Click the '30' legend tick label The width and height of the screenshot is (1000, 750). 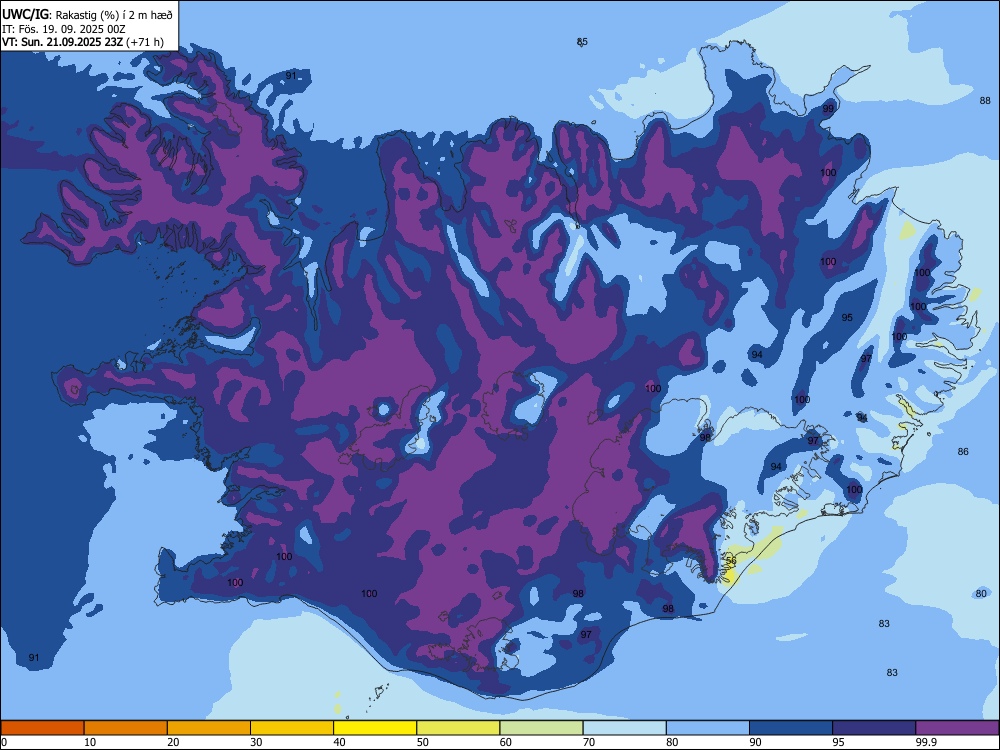[x=256, y=742]
